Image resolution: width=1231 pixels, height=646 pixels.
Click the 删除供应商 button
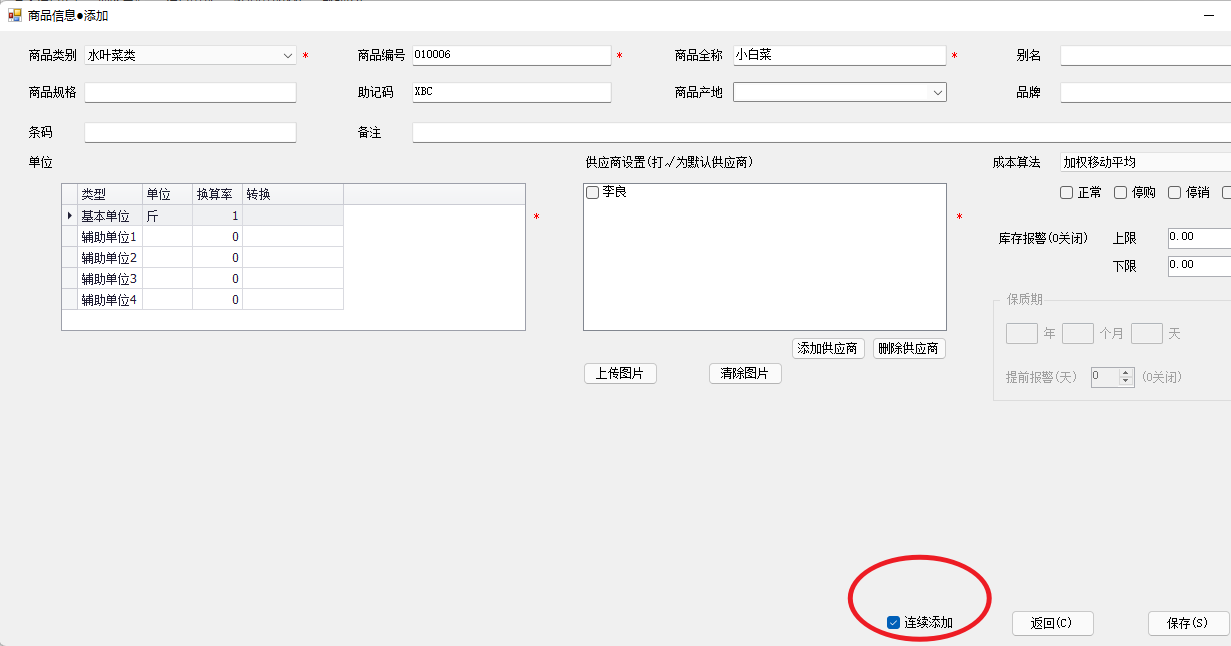(x=909, y=349)
